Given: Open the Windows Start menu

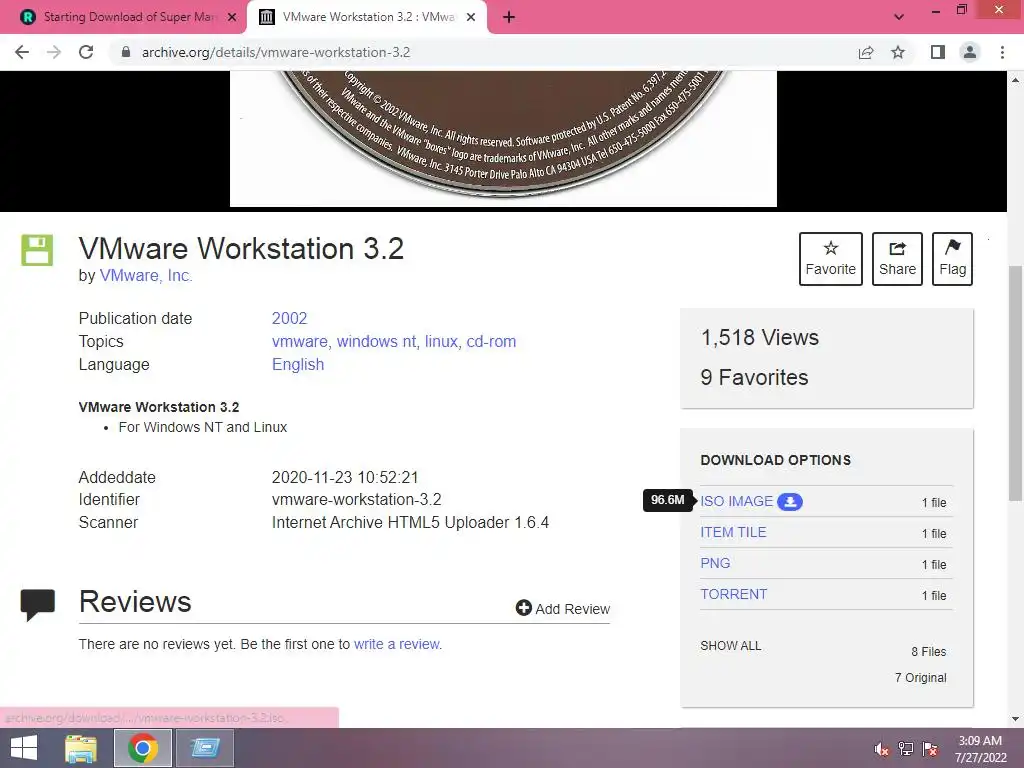Looking at the screenshot, I should click(x=24, y=748).
